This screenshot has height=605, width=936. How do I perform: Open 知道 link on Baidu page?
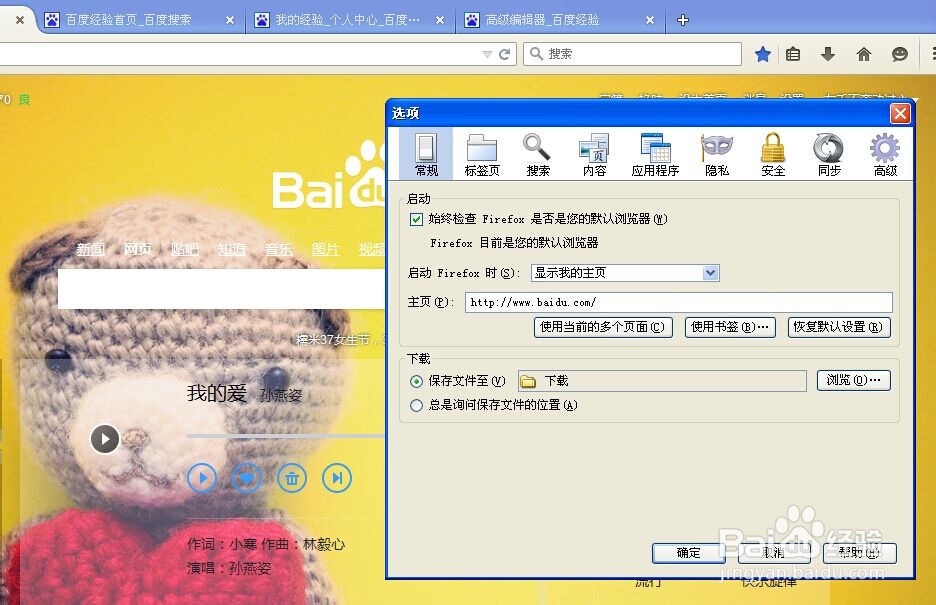click(x=232, y=249)
